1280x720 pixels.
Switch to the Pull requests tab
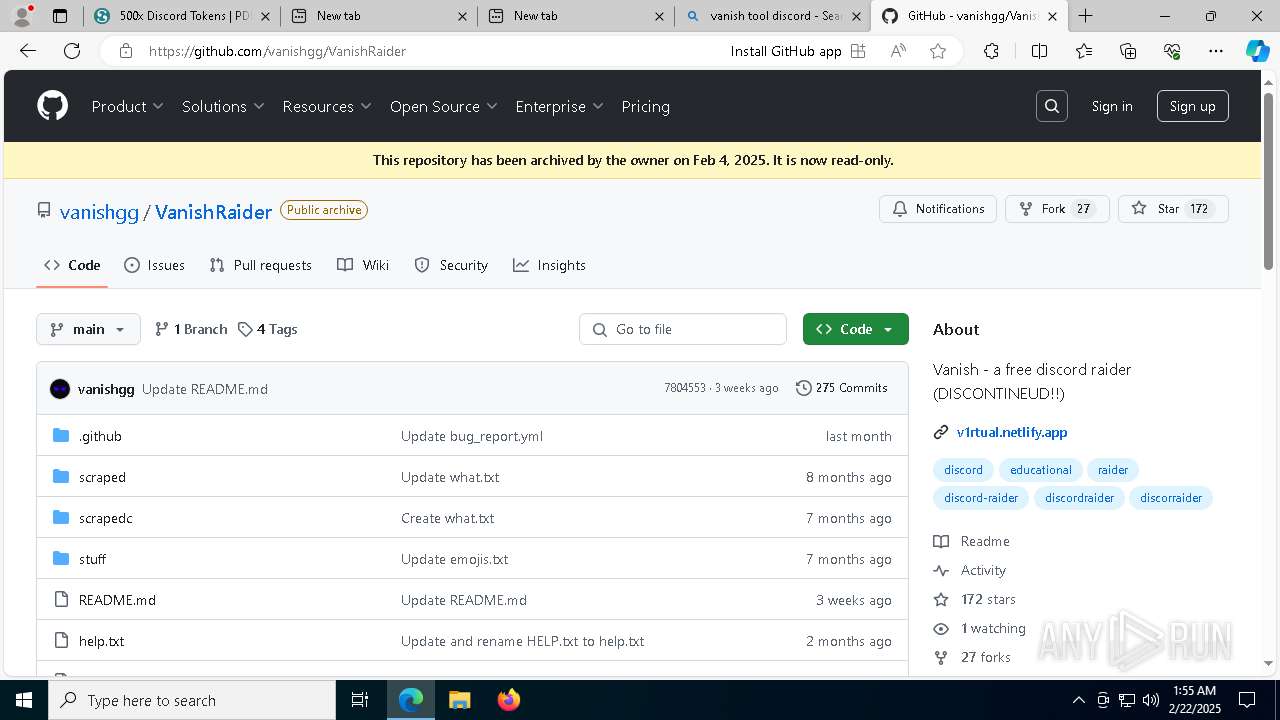click(260, 265)
